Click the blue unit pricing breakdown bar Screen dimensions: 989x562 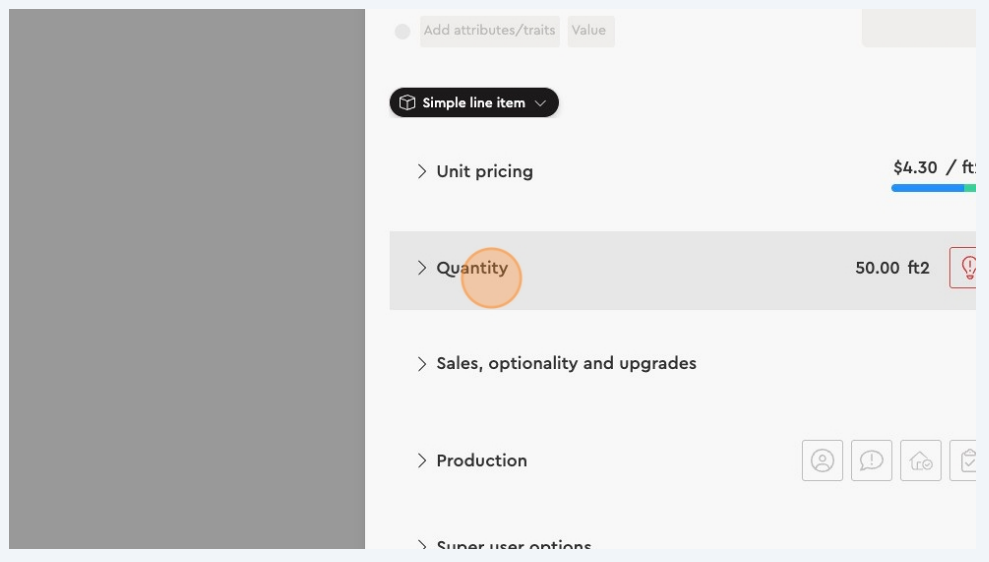tap(926, 187)
